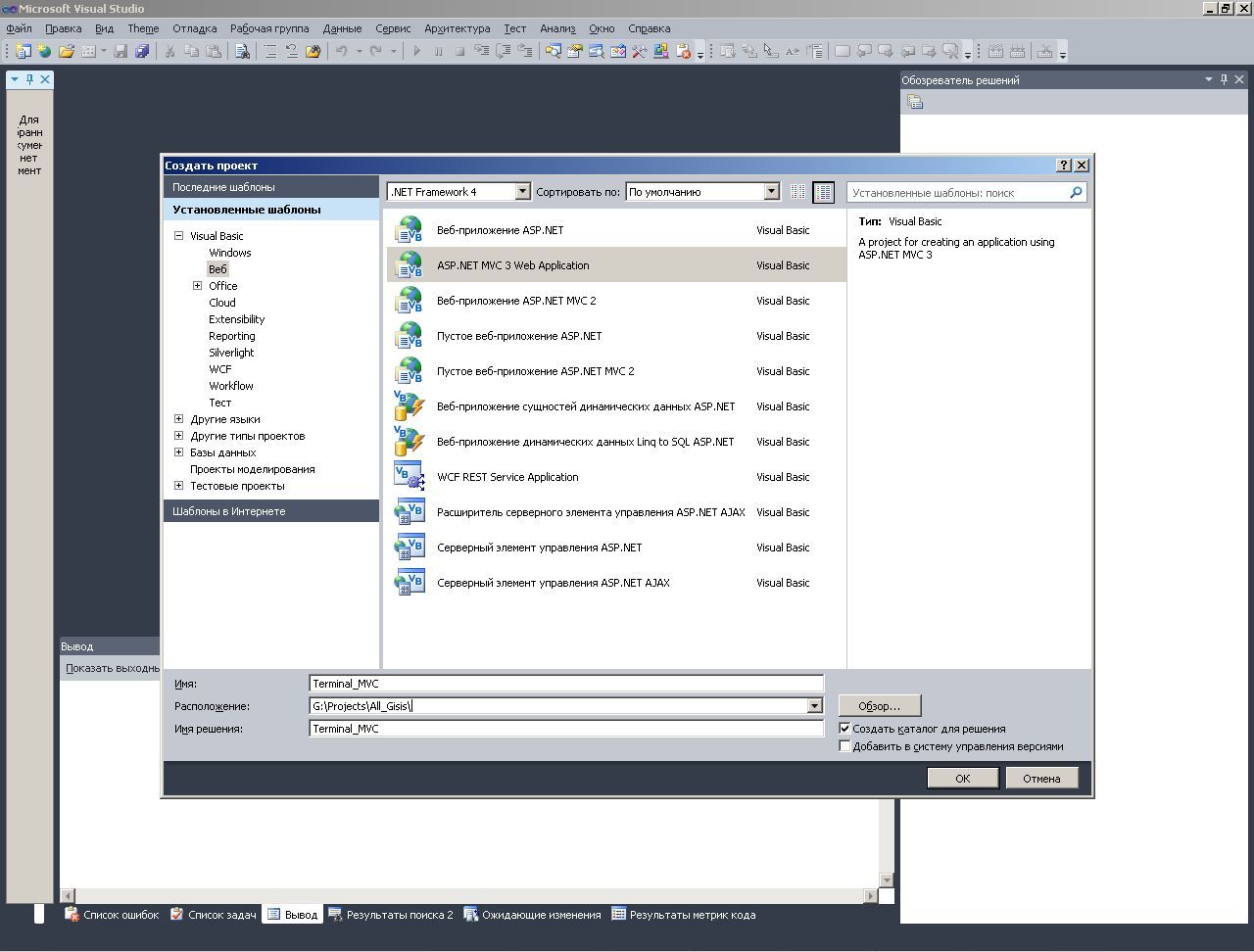Click the Save toolbar icon
The image size is (1254, 952).
[121, 51]
